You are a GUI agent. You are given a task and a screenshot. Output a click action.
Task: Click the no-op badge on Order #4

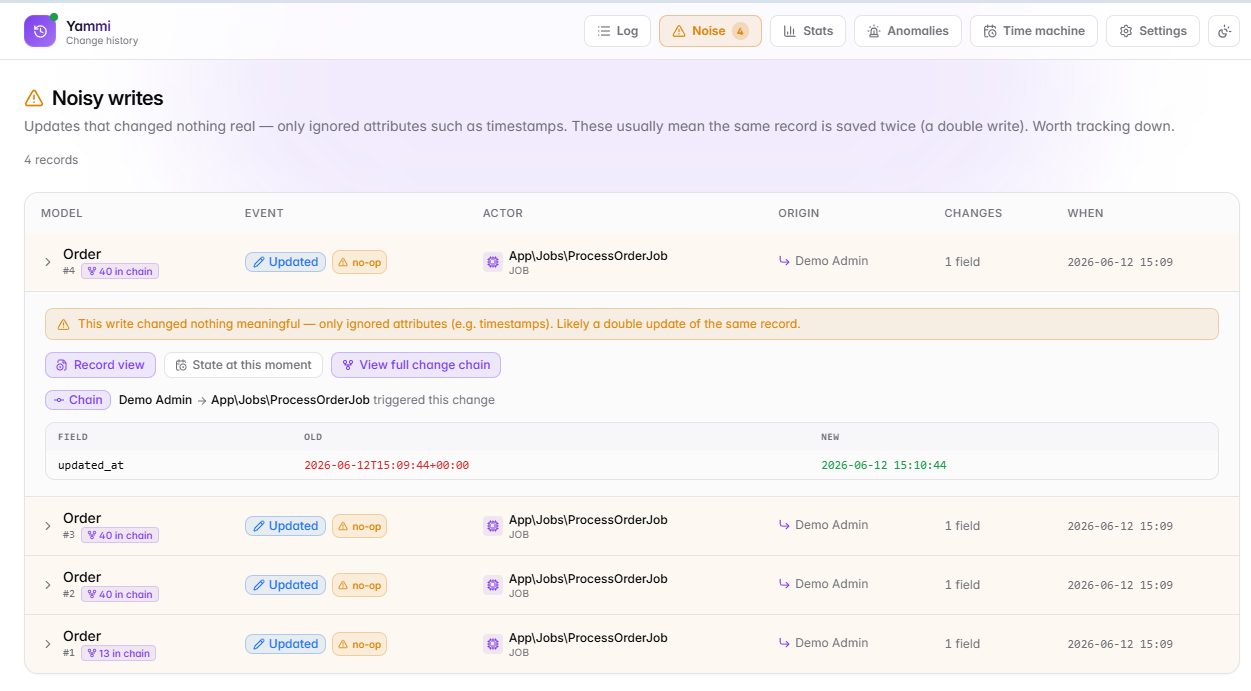point(359,262)
